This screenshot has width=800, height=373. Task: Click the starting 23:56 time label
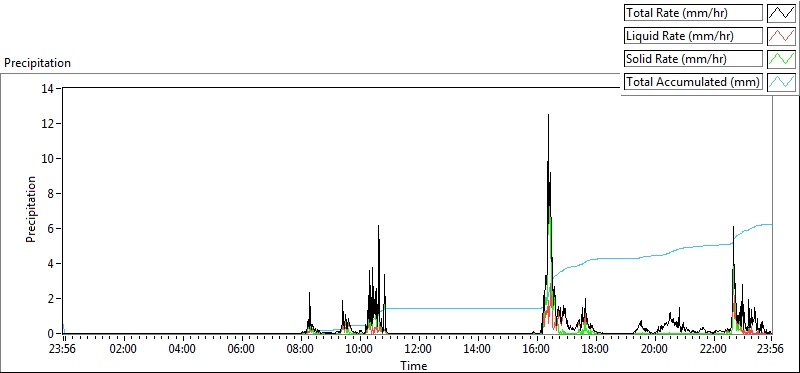tap(64, 350)
